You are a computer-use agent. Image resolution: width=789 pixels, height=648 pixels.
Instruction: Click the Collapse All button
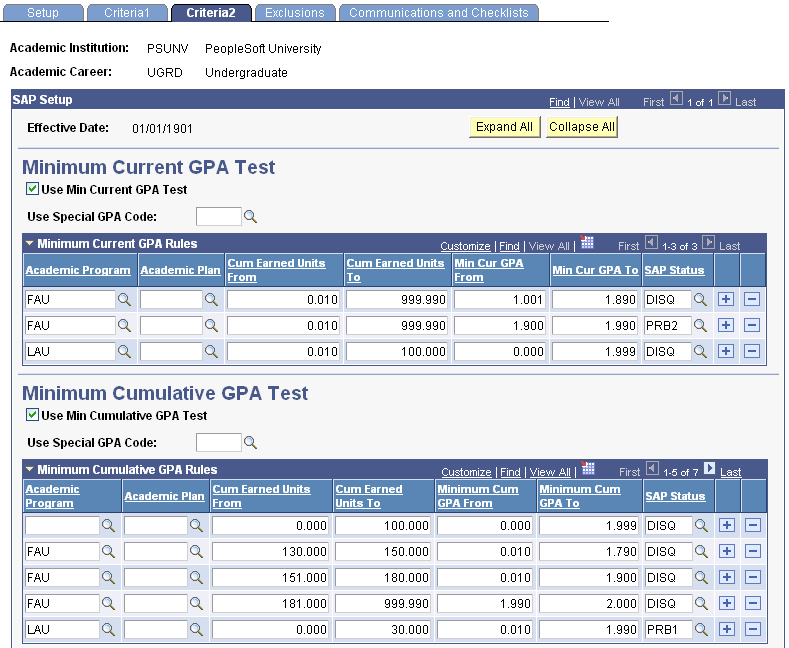point(582,127)
